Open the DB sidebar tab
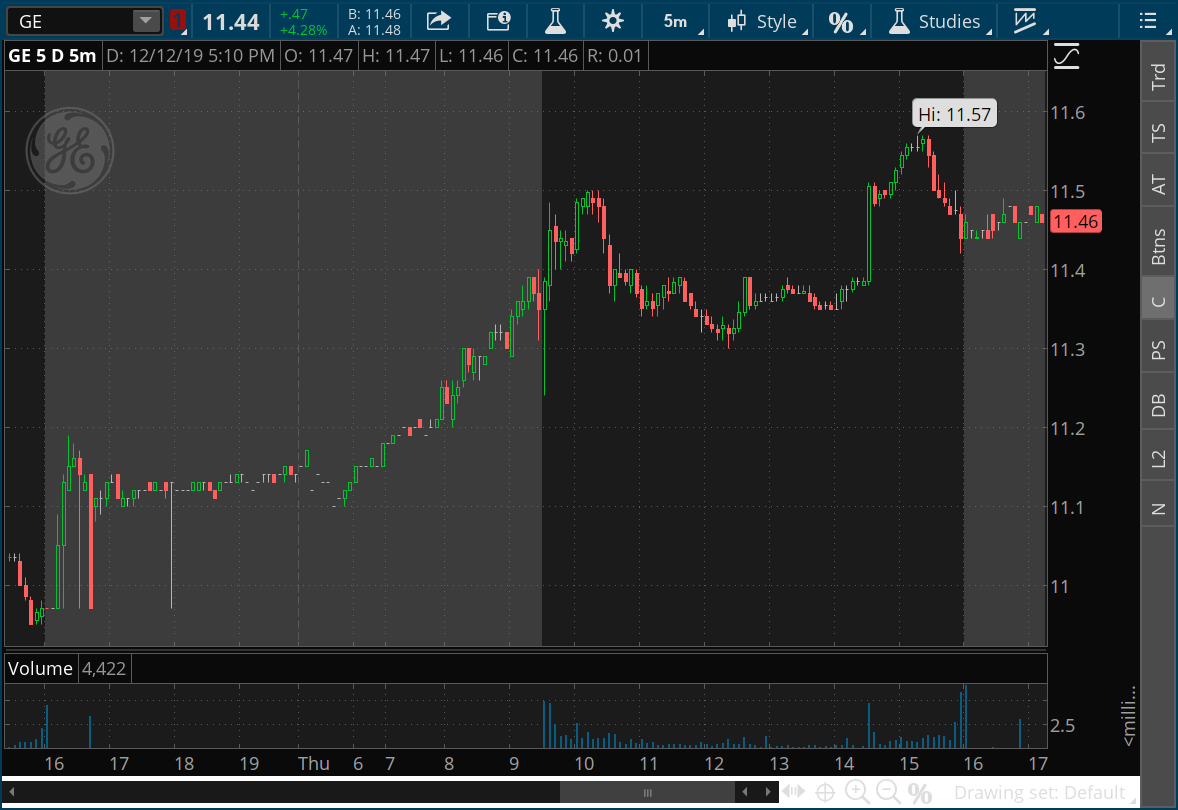The image size is (1178, 810). (x=1158, y=405)
